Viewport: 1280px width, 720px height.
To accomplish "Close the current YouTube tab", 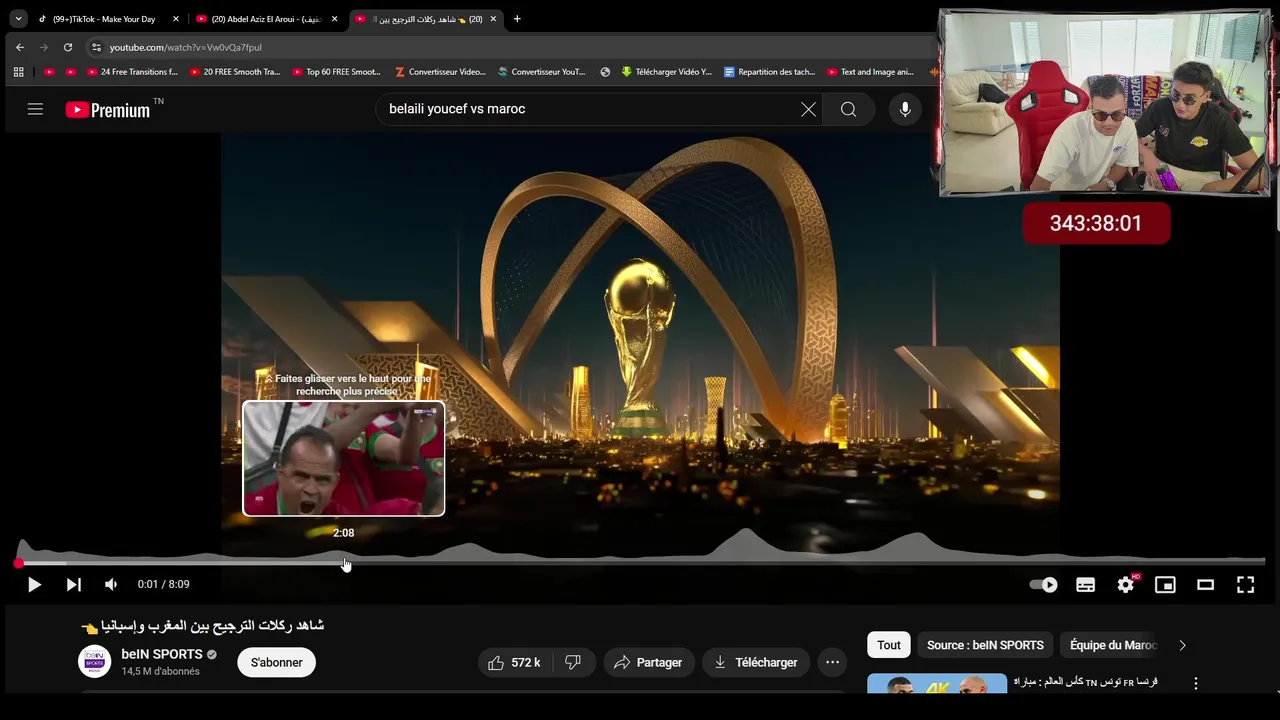I will pos(493,19).
